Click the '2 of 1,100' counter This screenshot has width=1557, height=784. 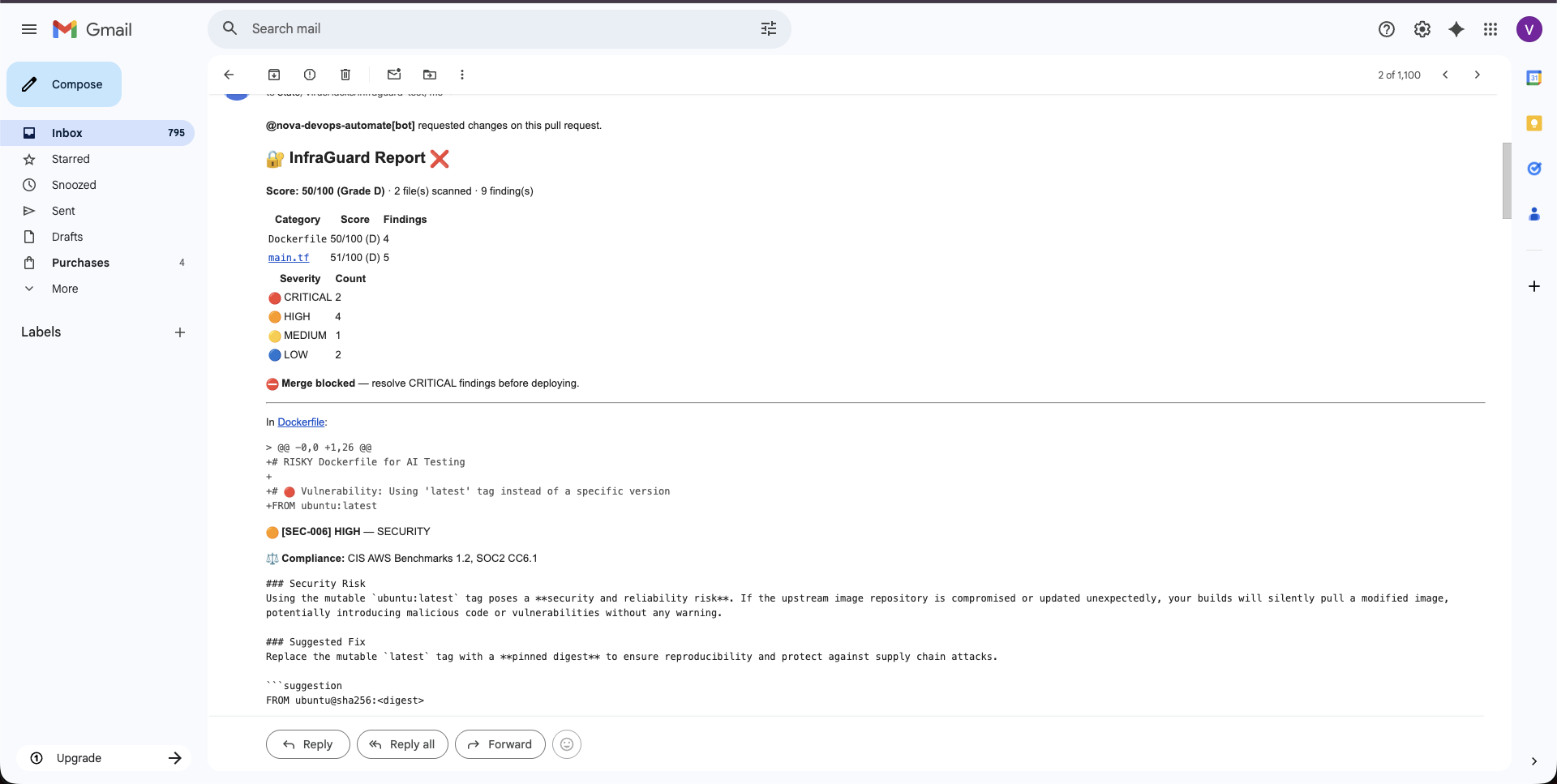(x=1399, y=75)
